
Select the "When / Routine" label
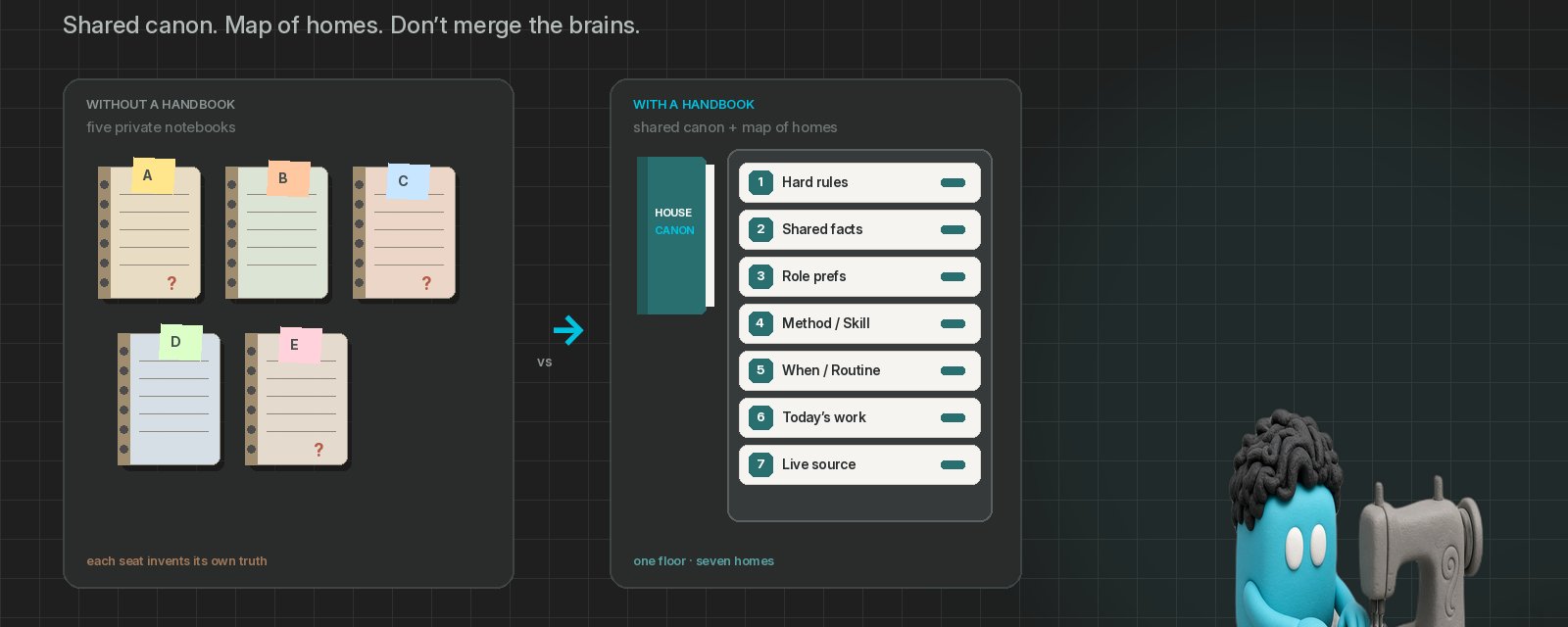[831, 370]
